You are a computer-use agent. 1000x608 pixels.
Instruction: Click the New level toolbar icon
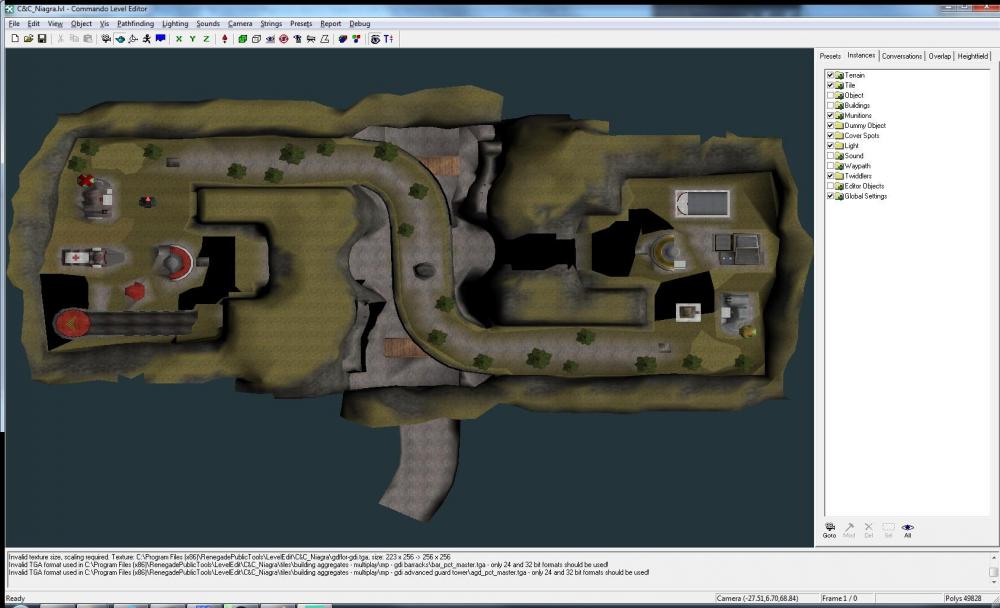point(15,39)
